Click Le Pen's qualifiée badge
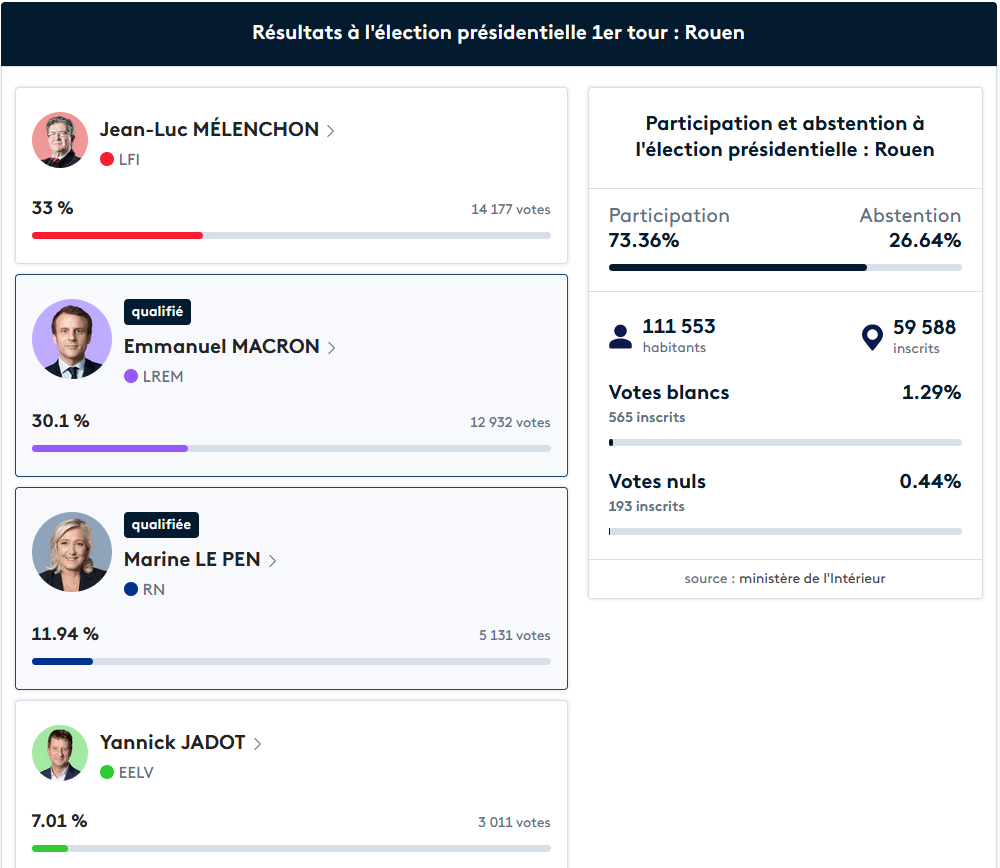Screen dimensions: 1000x868 [161, 525]
